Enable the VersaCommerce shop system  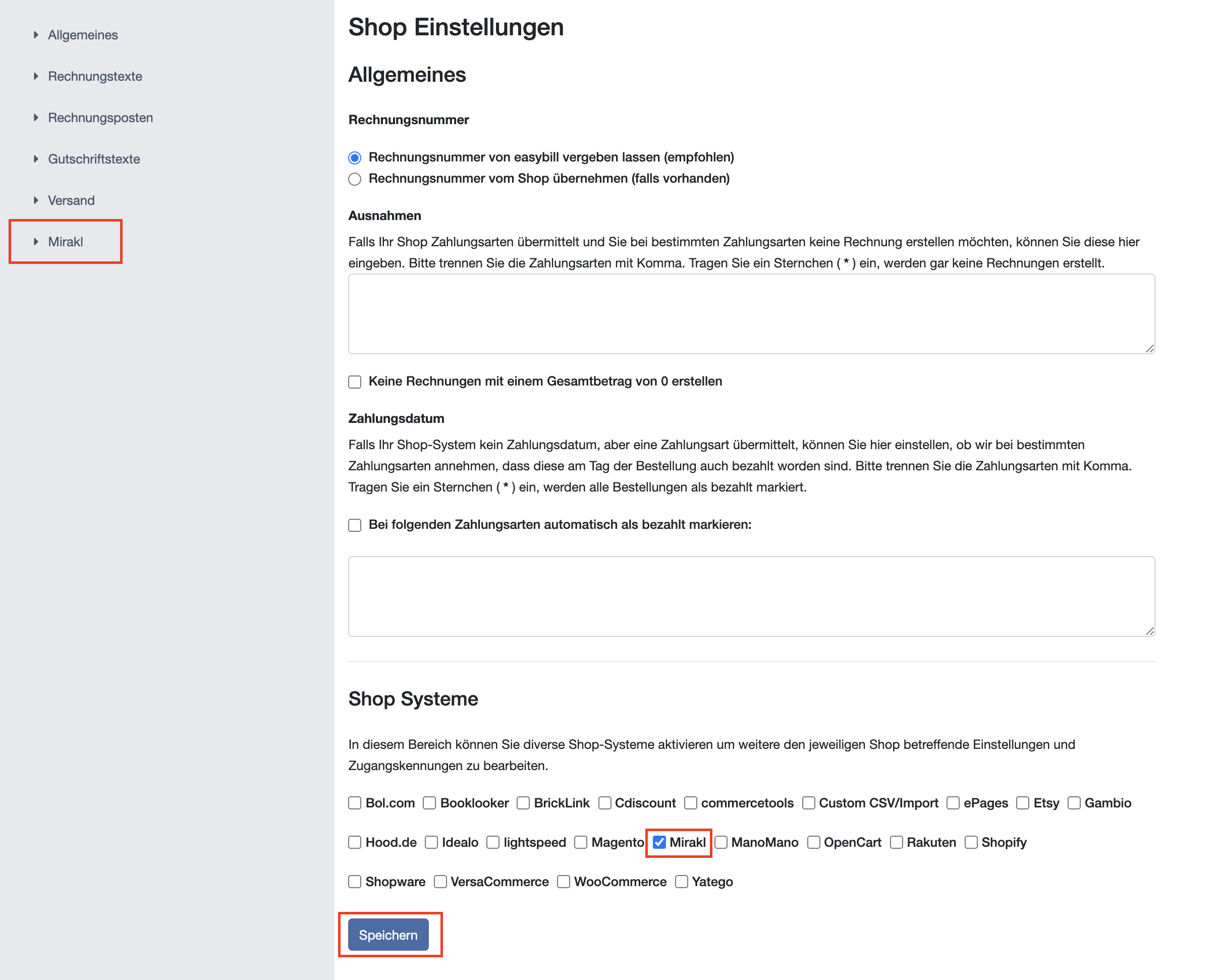440,882
